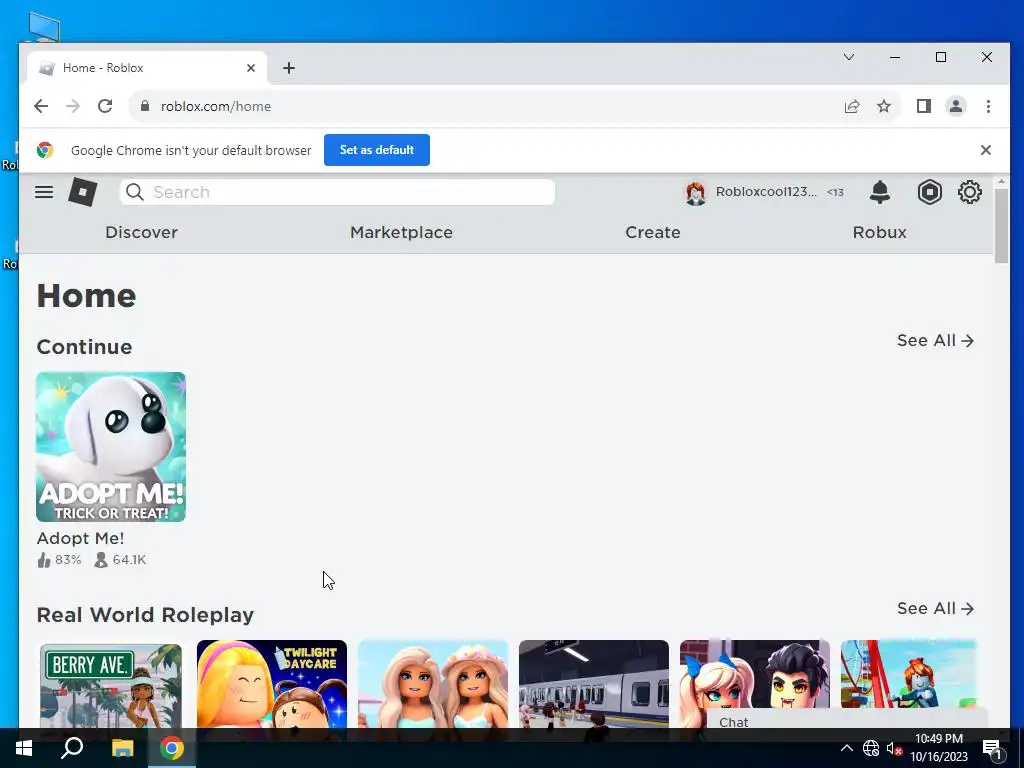Open the Chrome three-dot menu
The height and width of the screenshot is (768, 1024).
tap(988, 106)
